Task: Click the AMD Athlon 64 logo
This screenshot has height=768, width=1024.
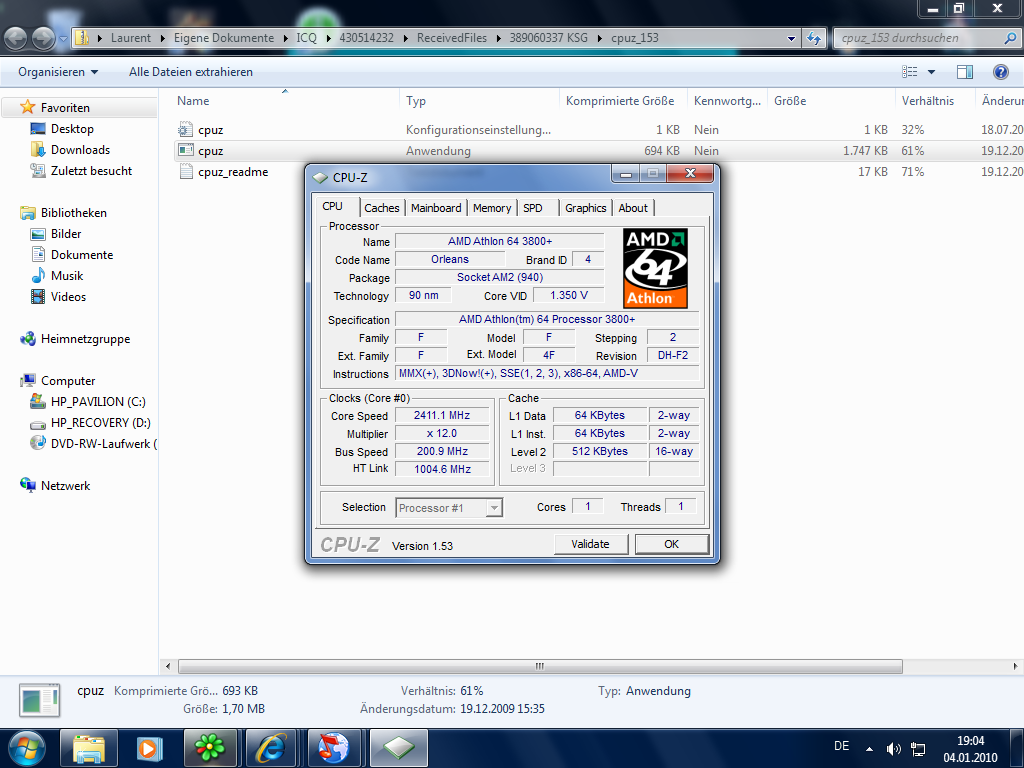Action: 655,268
